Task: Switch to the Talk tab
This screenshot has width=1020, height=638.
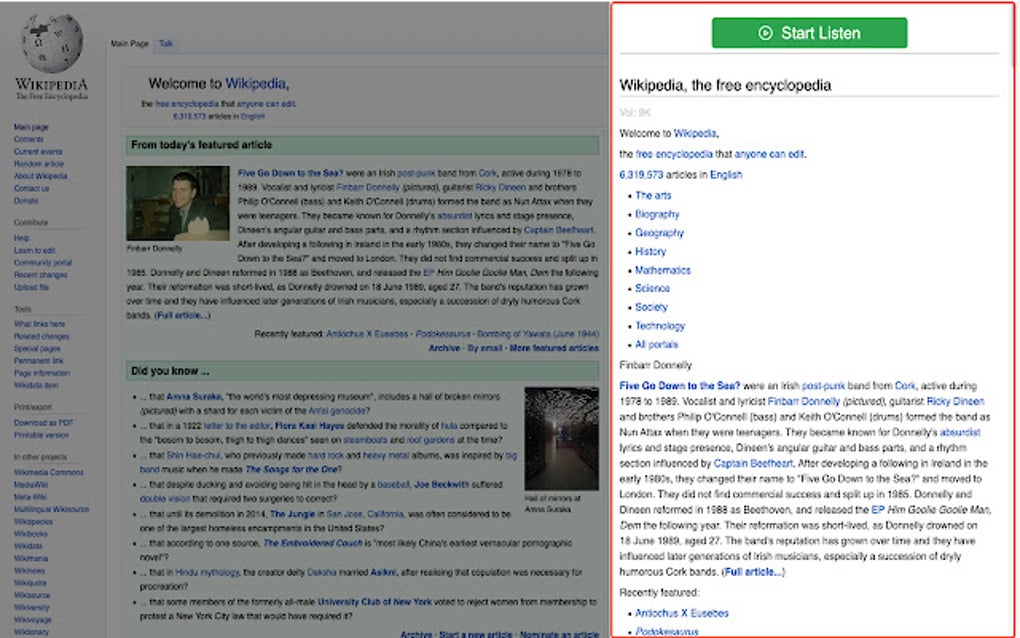Action: tap(166, 44)
